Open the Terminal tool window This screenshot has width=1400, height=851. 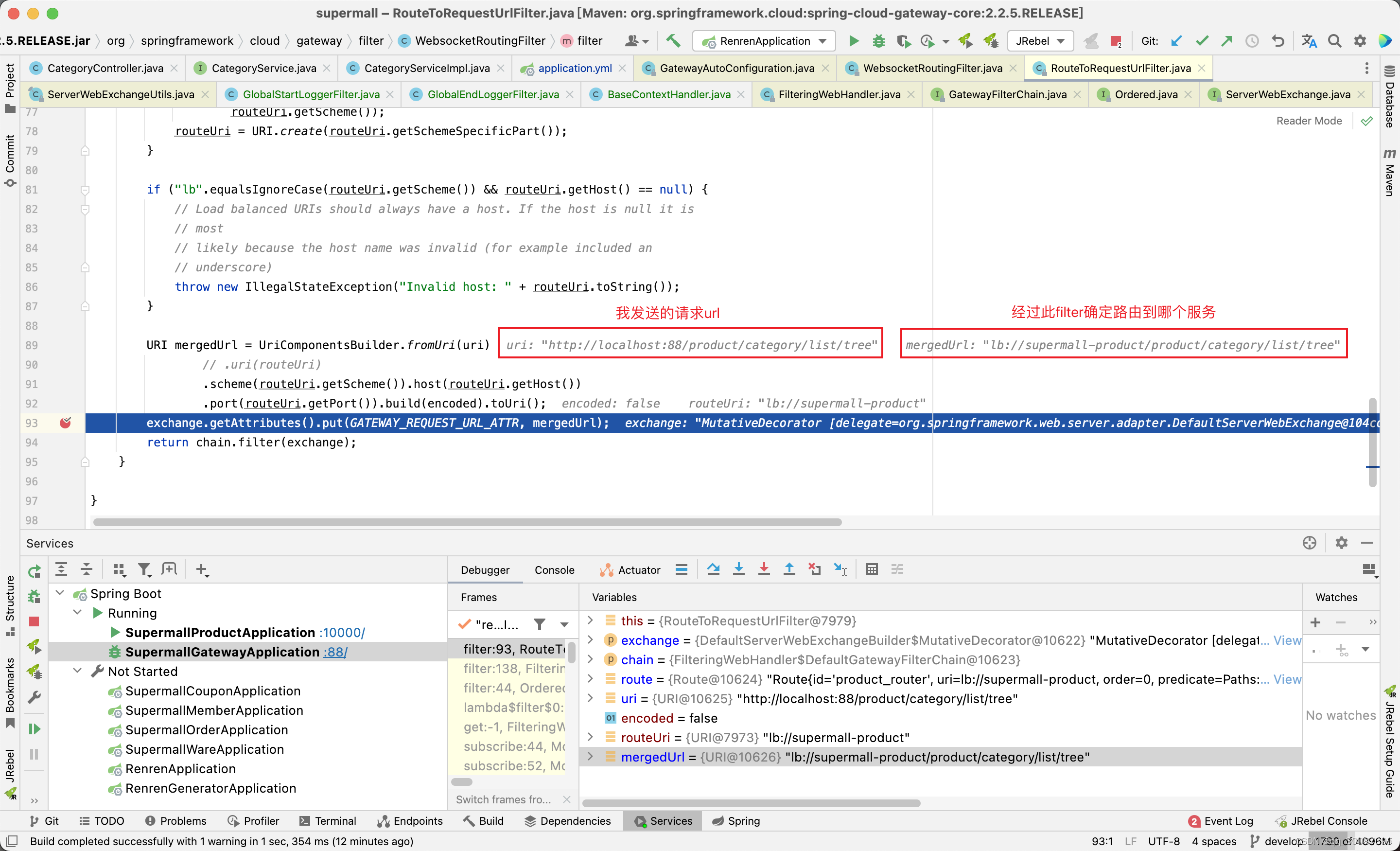pyautogui.click(x=328, y=821)
